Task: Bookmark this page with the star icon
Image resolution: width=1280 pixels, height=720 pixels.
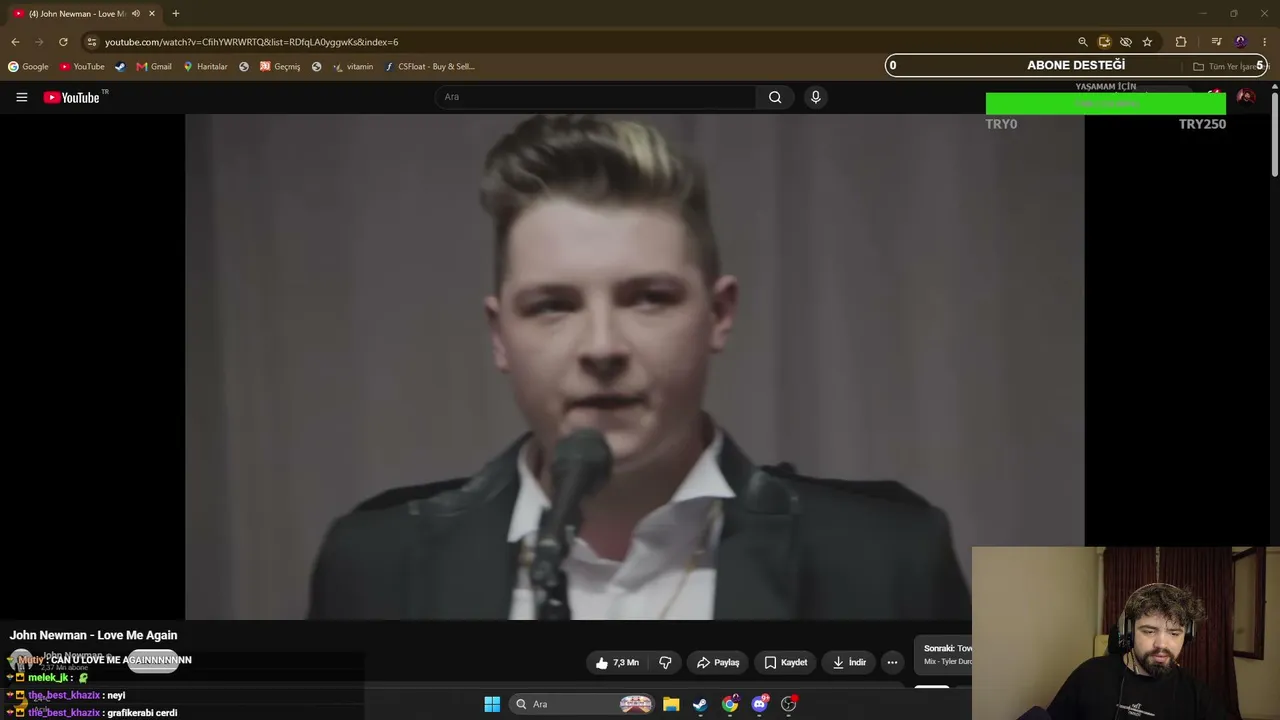Action: 1147,42
